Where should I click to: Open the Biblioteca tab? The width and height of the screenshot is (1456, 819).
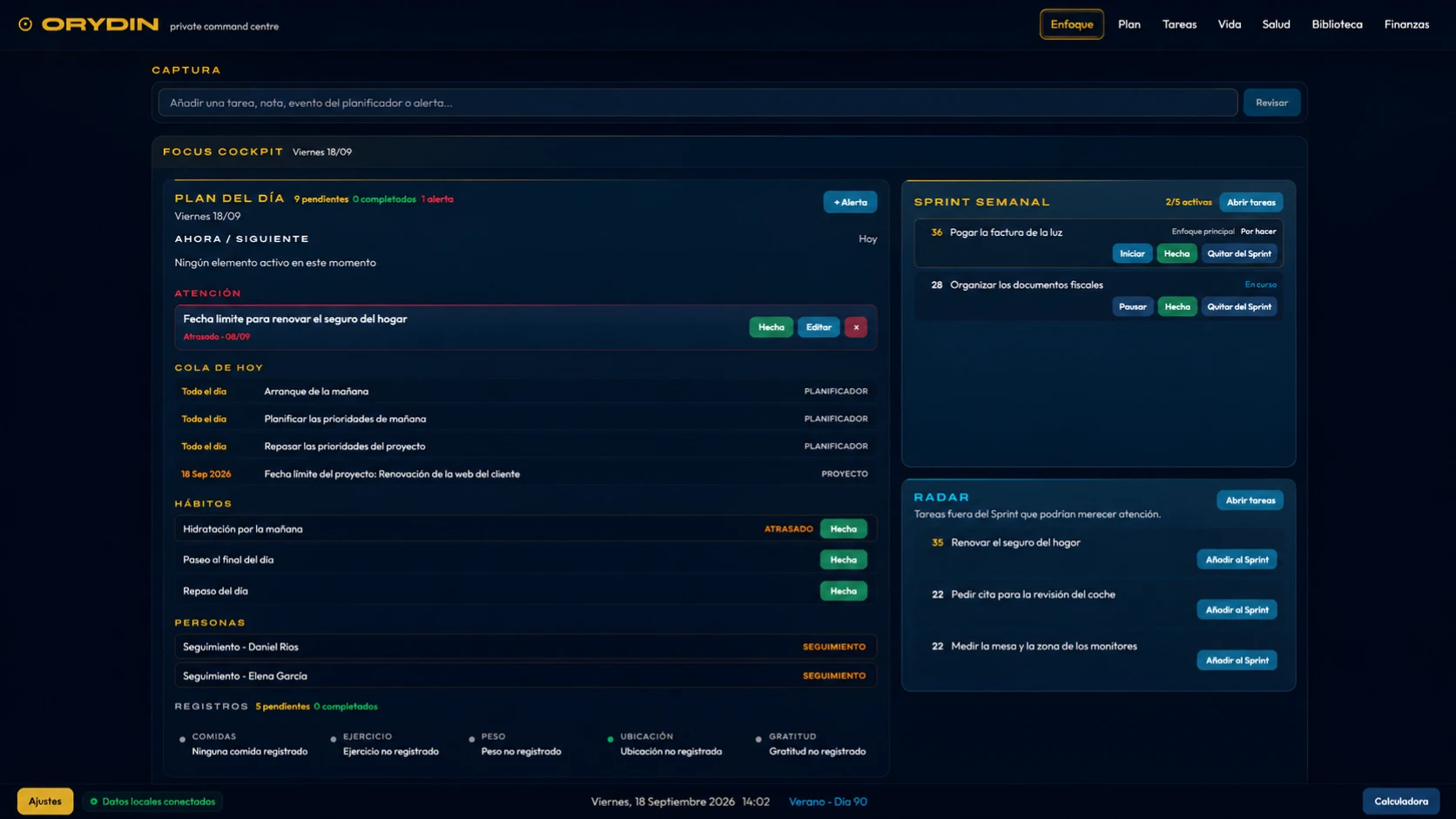(1337, 24)
